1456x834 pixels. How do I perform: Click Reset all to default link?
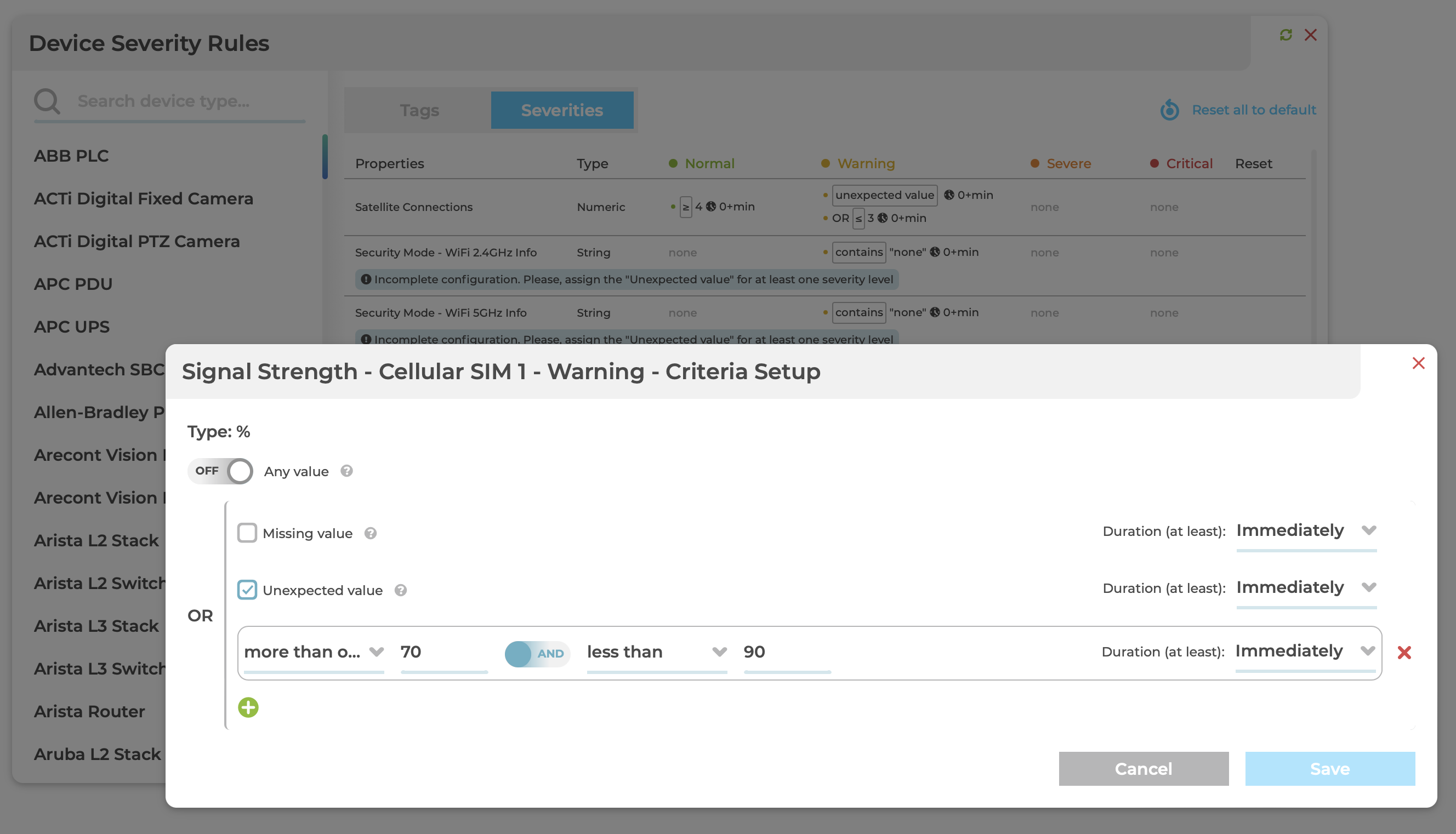[x=1254, y=110]
